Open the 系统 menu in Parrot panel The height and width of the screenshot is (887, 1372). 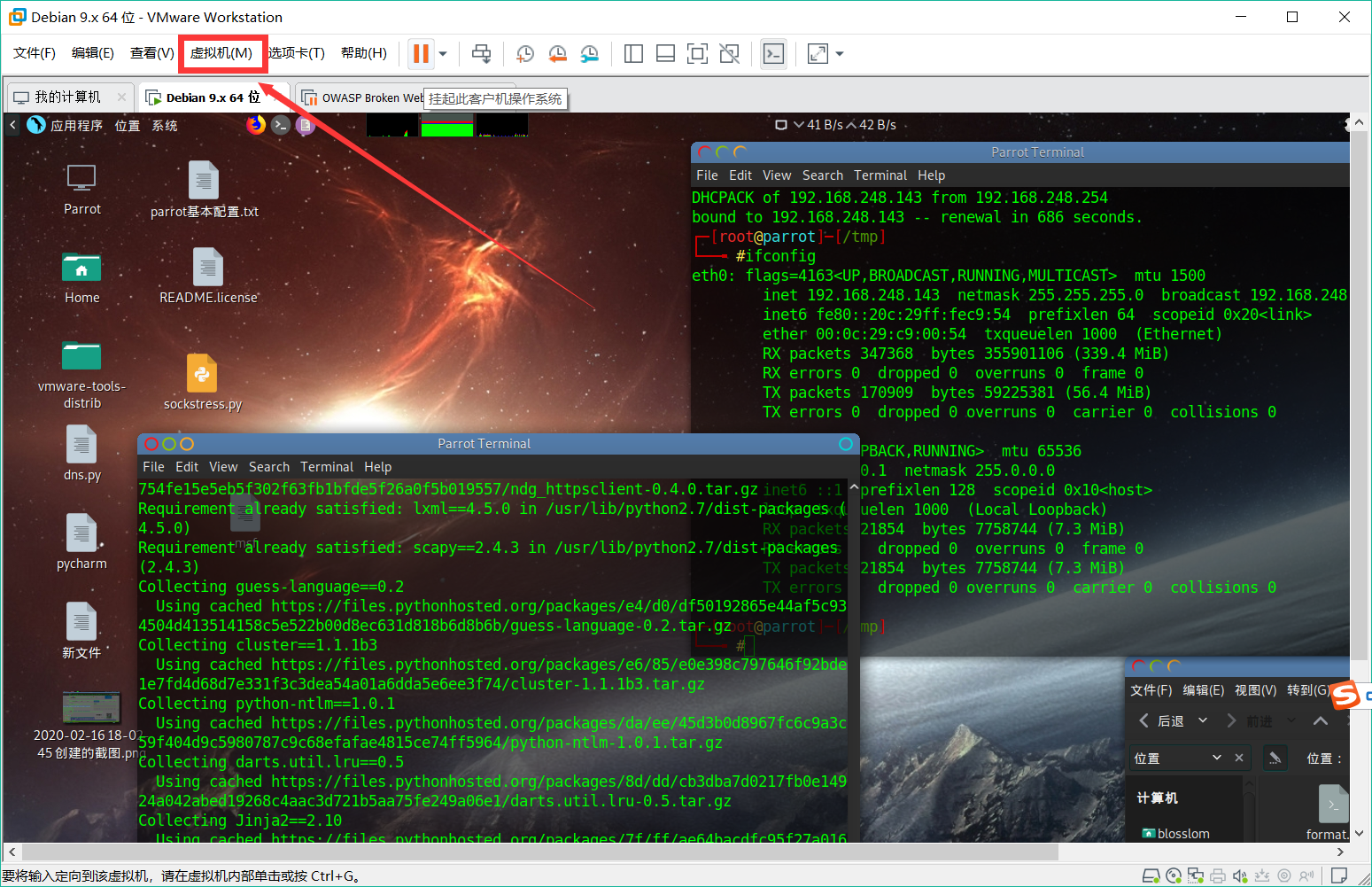pyautogui.click(x=165, y=126)
